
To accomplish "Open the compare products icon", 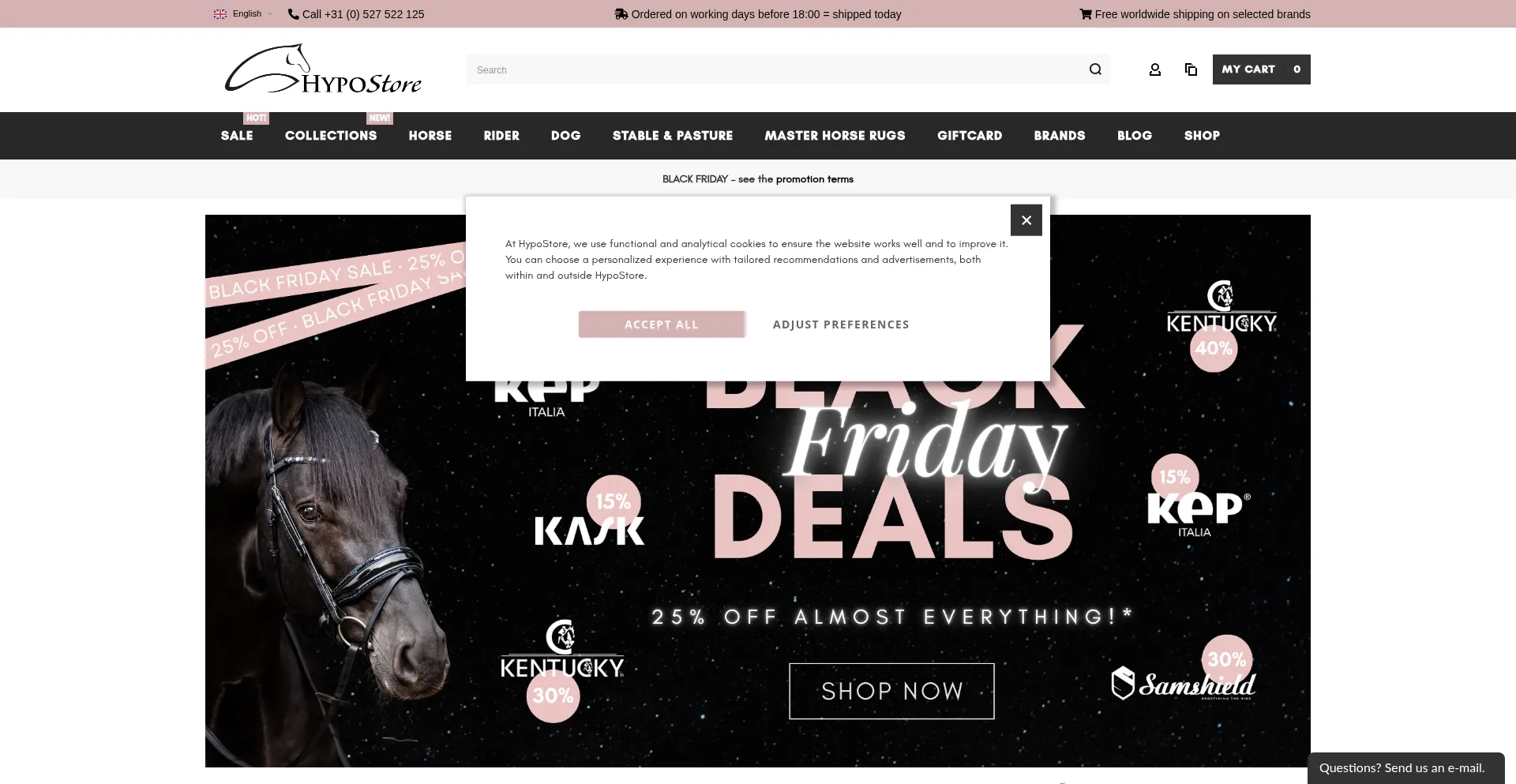I will tap(1191, 69).
